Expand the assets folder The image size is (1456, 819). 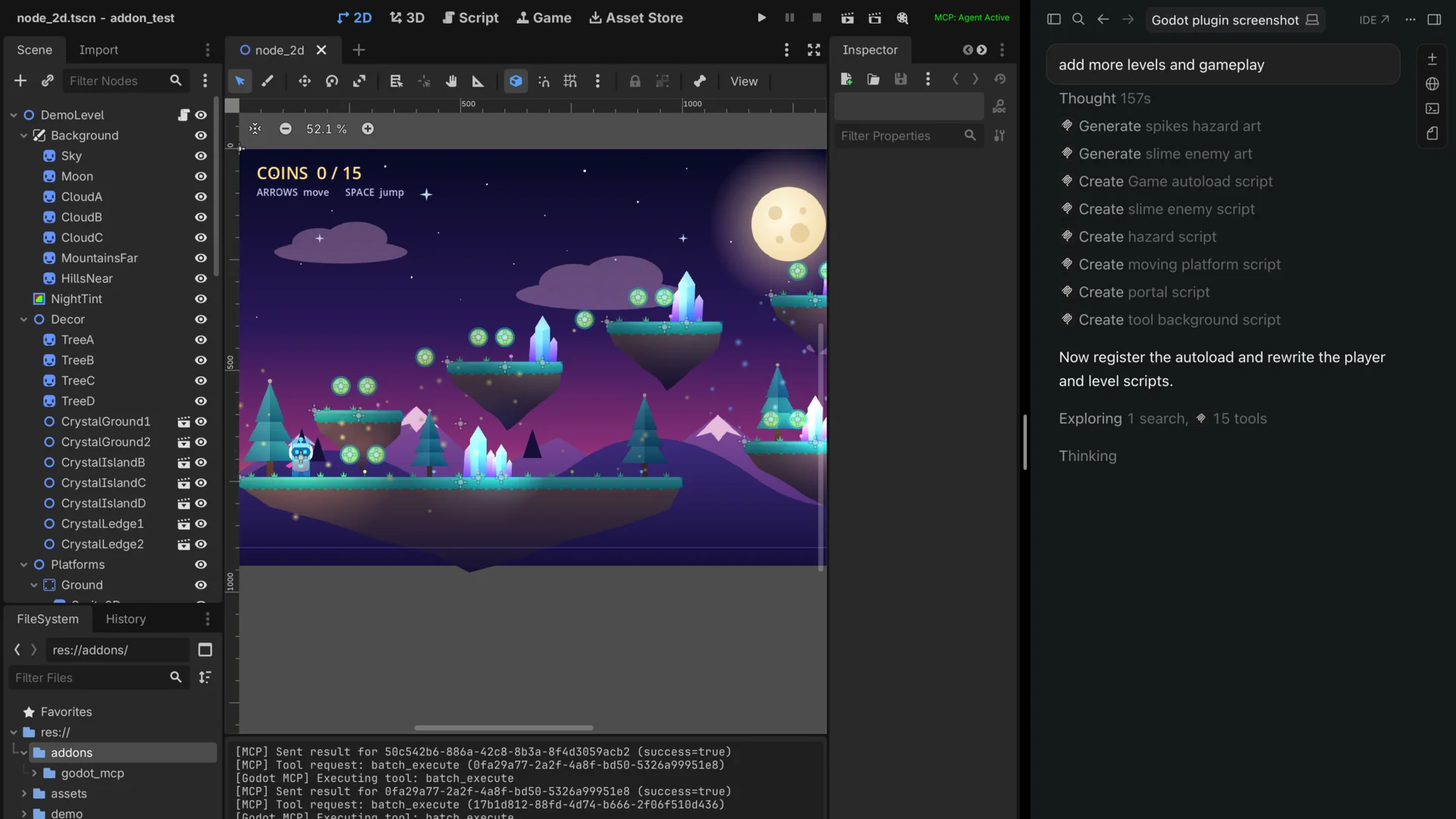[x=24, y=793]
